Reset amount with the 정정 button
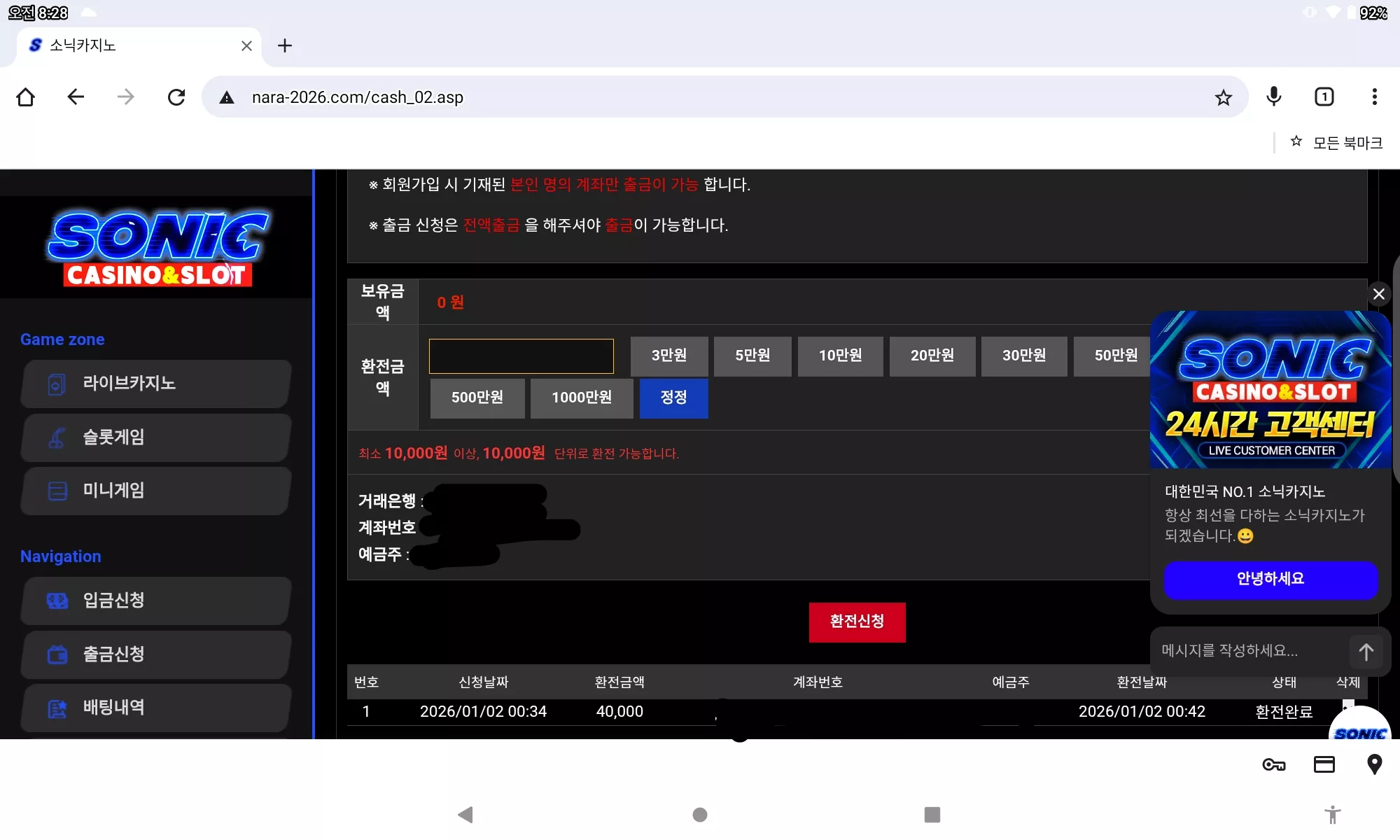Viewport: 1400px width, 840px height. click(x=673, y=398)
